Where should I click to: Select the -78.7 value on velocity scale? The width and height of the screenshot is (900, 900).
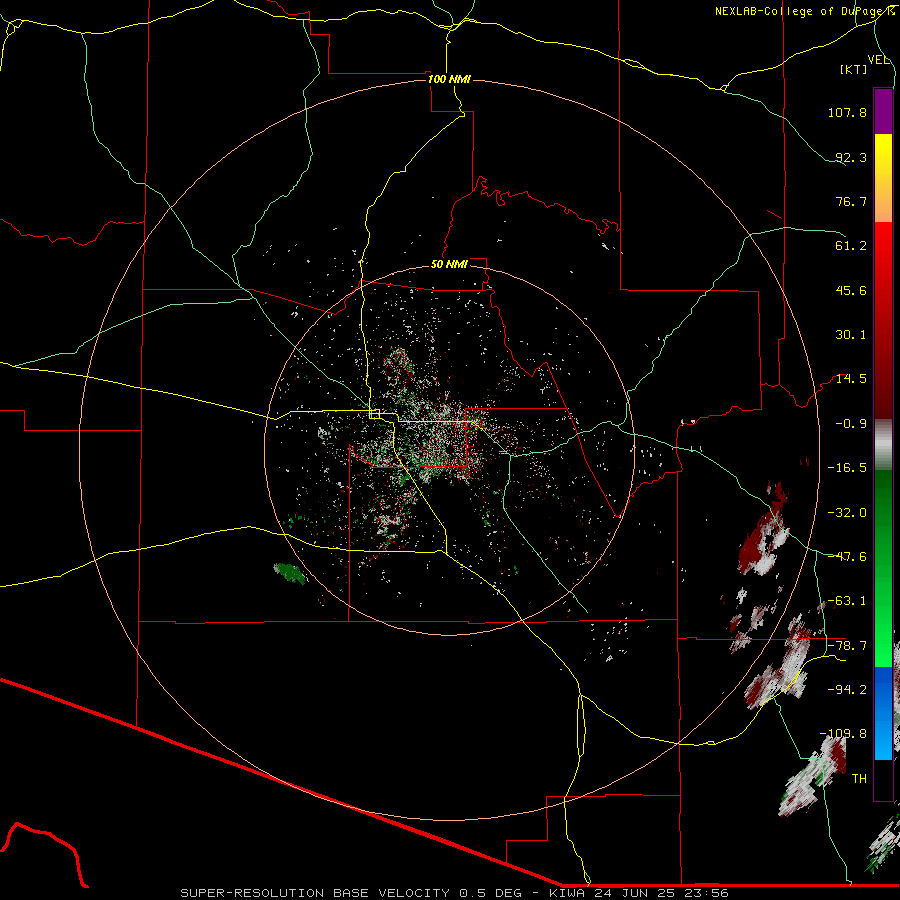click(847, 646)
